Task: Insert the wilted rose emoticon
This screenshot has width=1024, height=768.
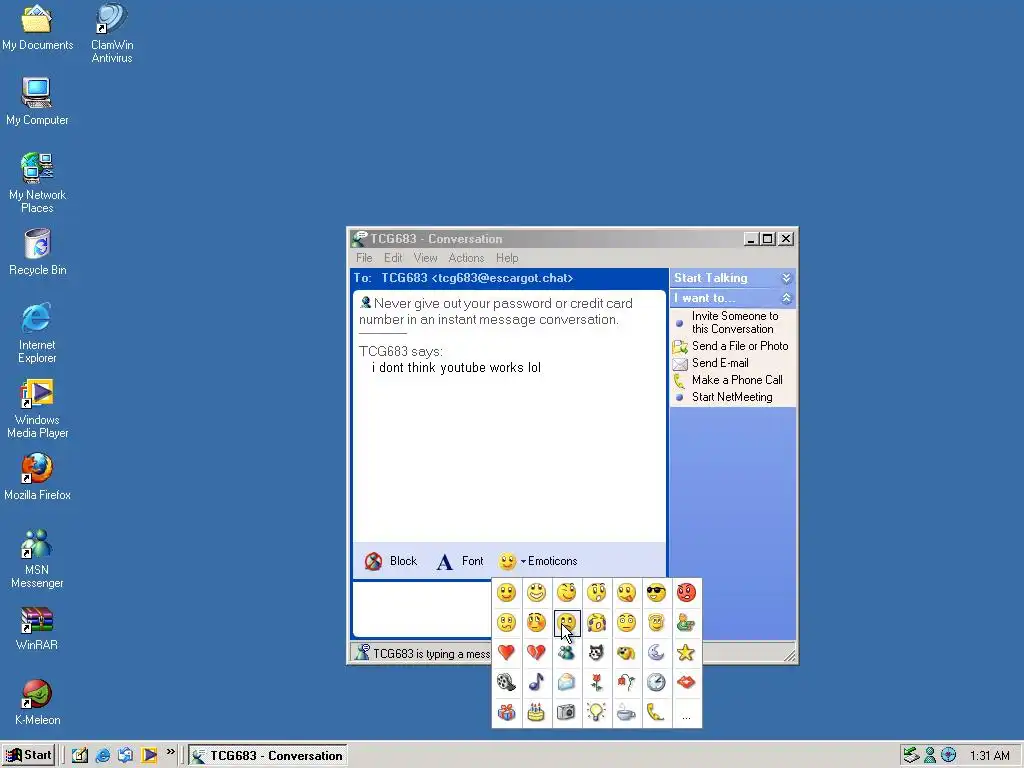Action: coord(626,682)
